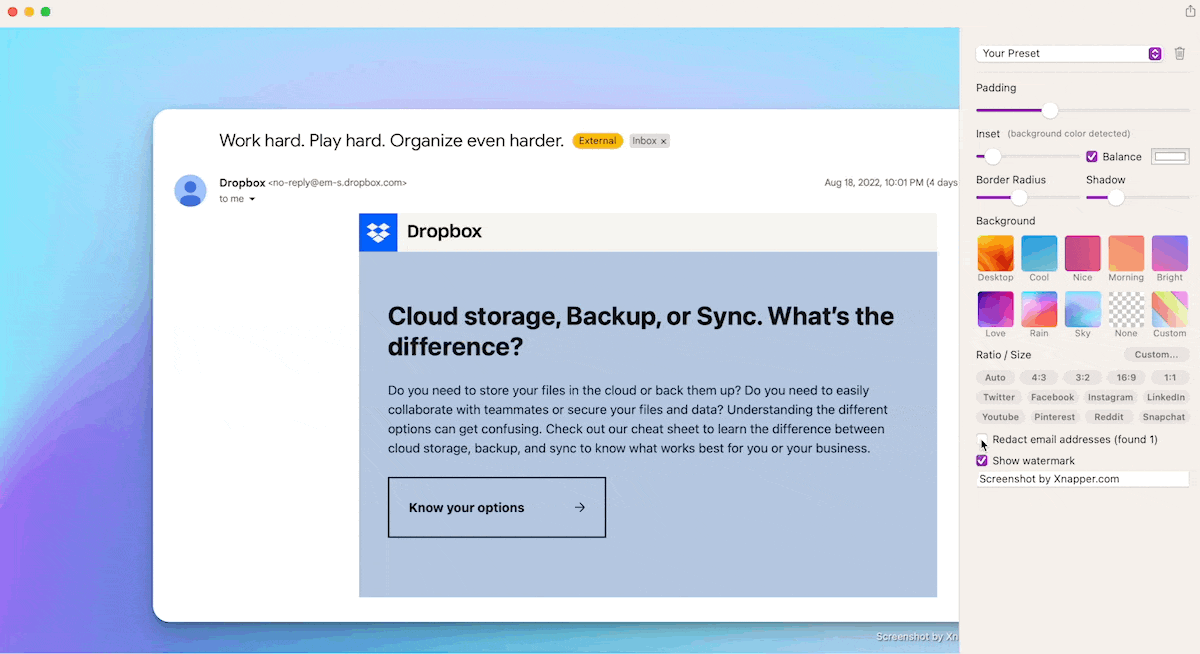Edit the watermark text field

pyautogui.click(x=1082, y=479)
